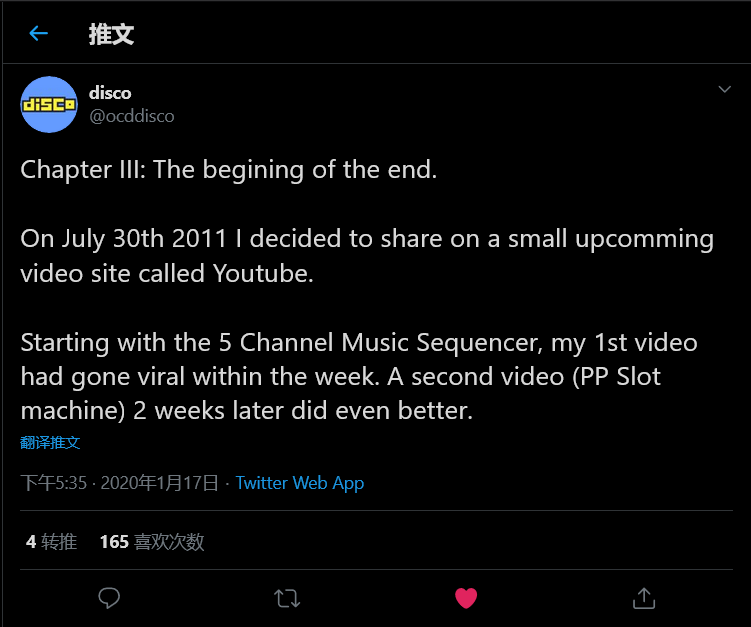
Task: Unlike the tweet with the red heart
Action: (x=466, y=598)
